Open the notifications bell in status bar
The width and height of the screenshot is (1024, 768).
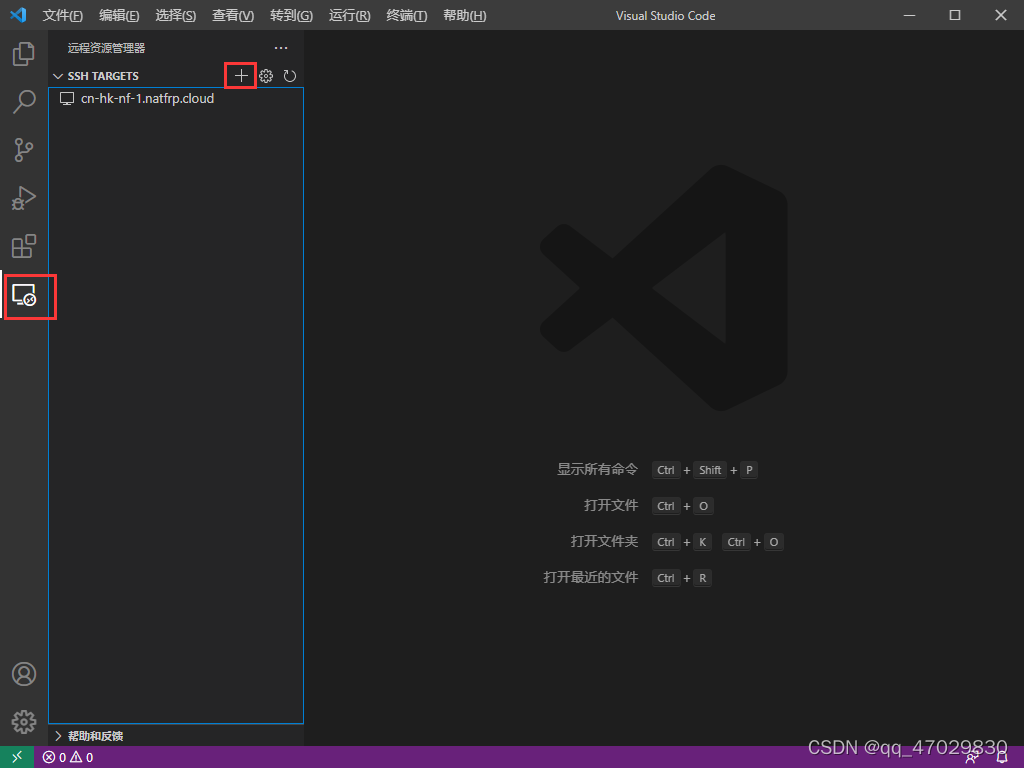(1002, 758)
